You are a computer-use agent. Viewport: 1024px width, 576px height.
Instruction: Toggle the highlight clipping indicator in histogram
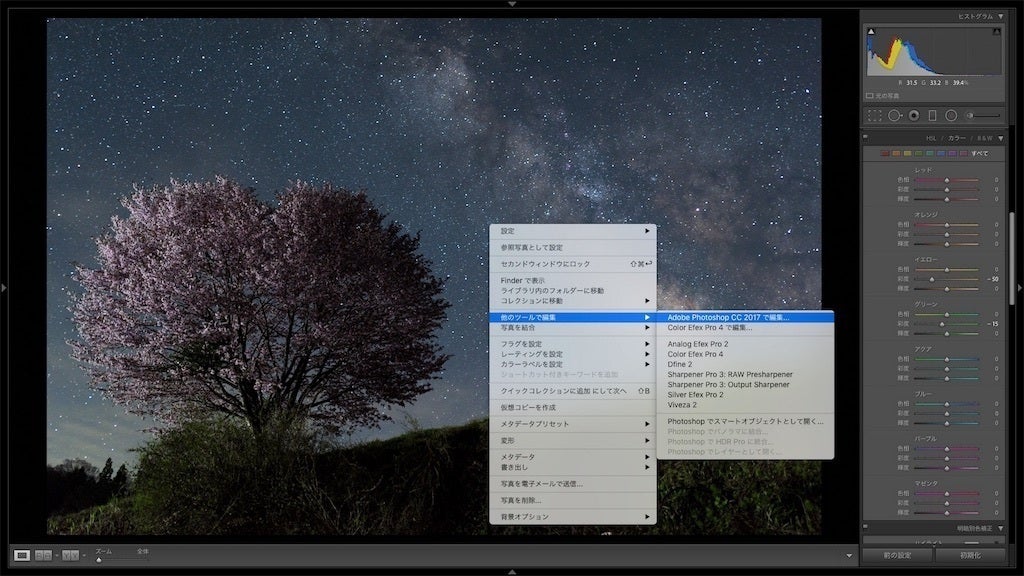pyautogui.click(x=998, y=32)
